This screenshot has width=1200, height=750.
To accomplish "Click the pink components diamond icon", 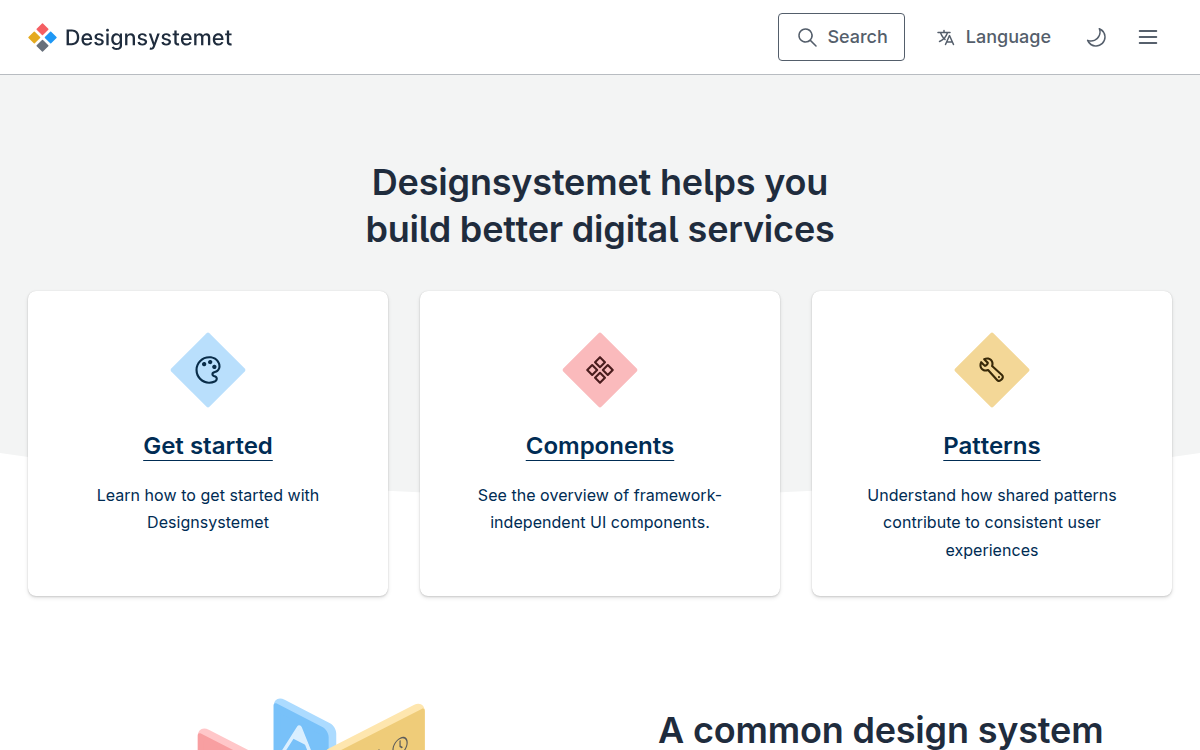I will [x=600, y=370].
